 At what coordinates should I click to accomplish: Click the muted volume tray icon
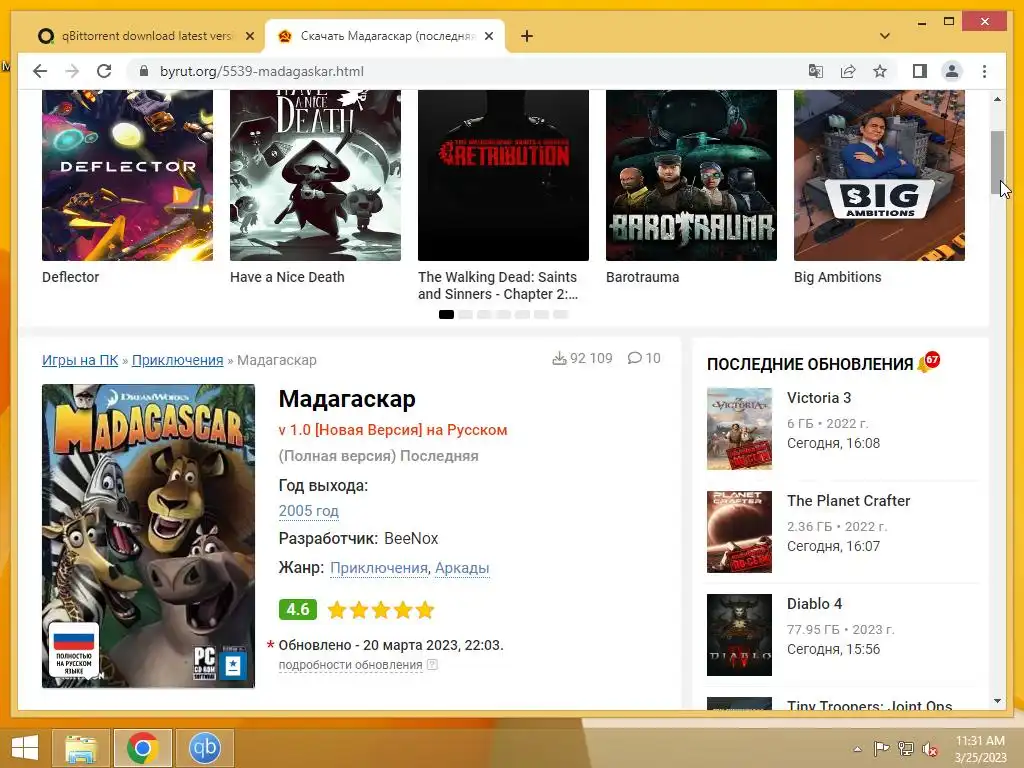point(930,749)
